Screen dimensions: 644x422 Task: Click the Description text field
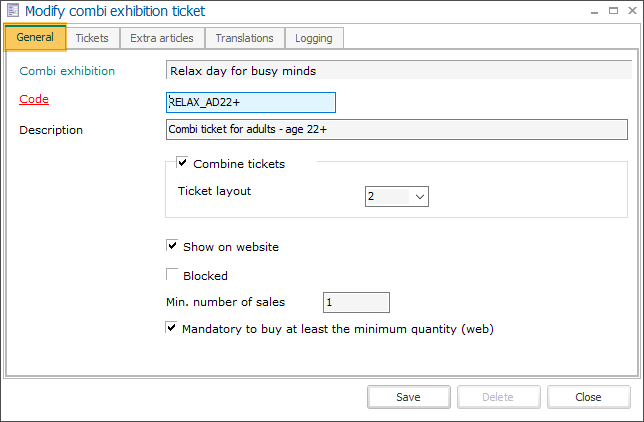(x=398, y=129)
